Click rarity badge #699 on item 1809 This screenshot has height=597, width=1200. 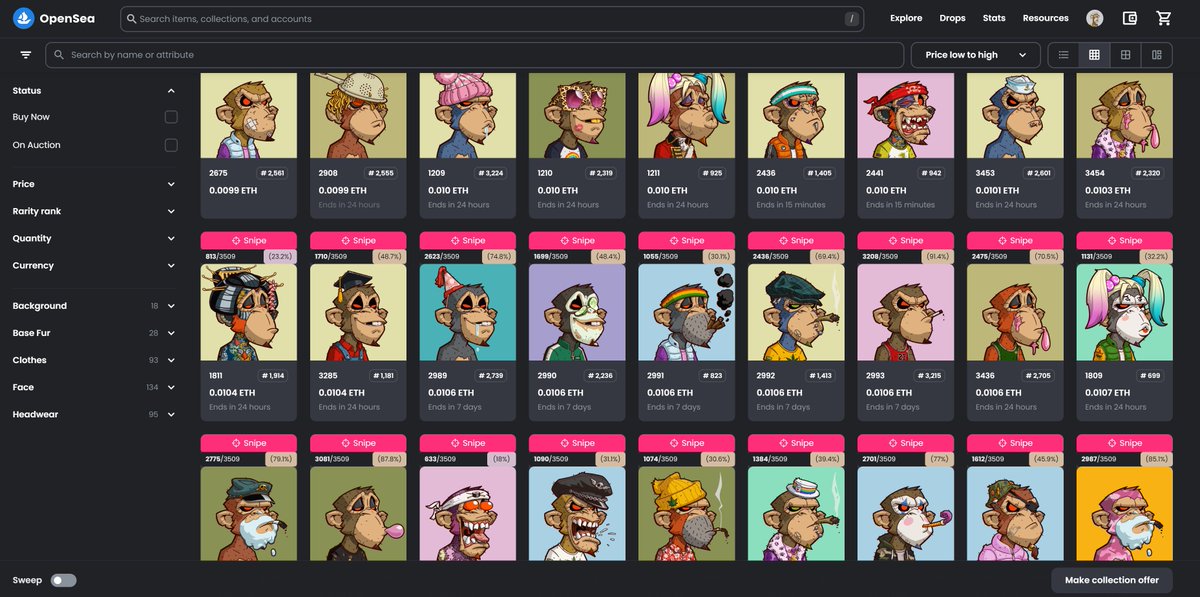tap(1149, 376)
